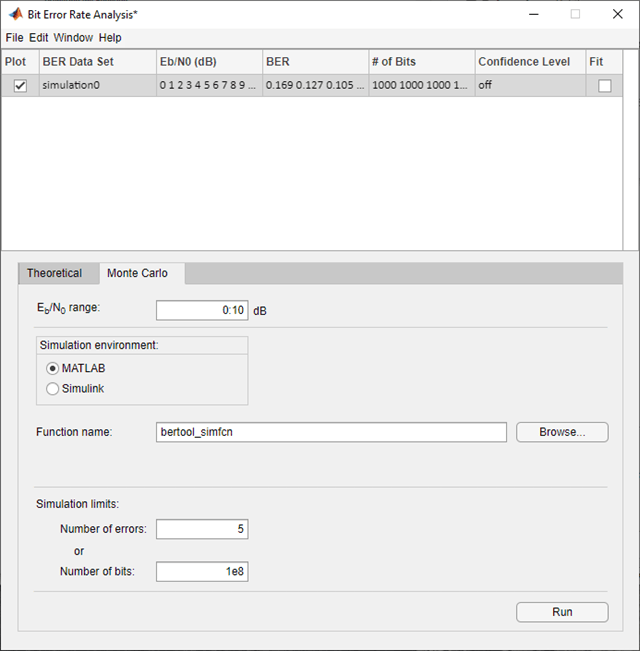640x651 pixels.
Task: Click the Confidence Level column header
Action: click(530, 62)
